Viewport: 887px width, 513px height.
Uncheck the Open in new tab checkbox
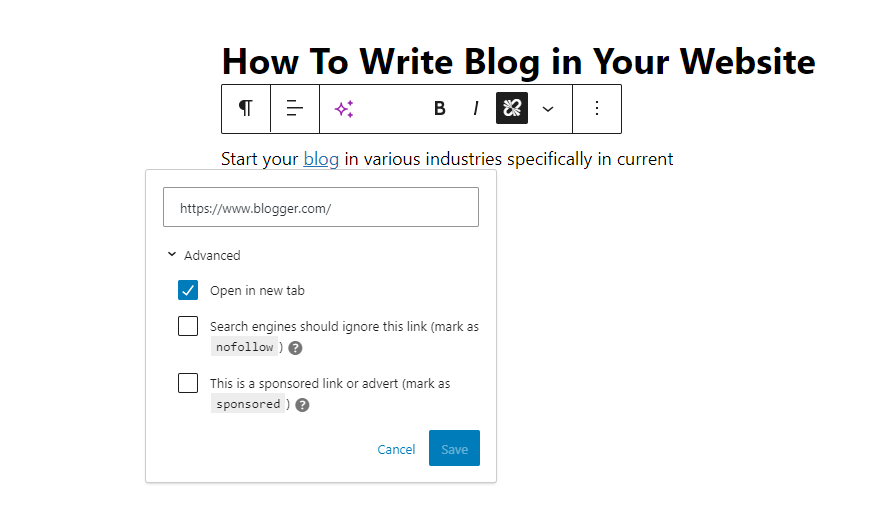point(188,290)
